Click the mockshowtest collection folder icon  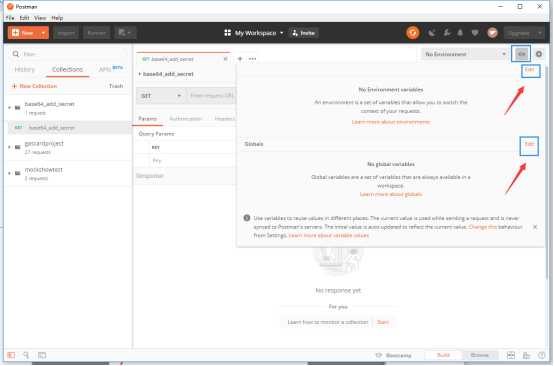coord(17,173)
